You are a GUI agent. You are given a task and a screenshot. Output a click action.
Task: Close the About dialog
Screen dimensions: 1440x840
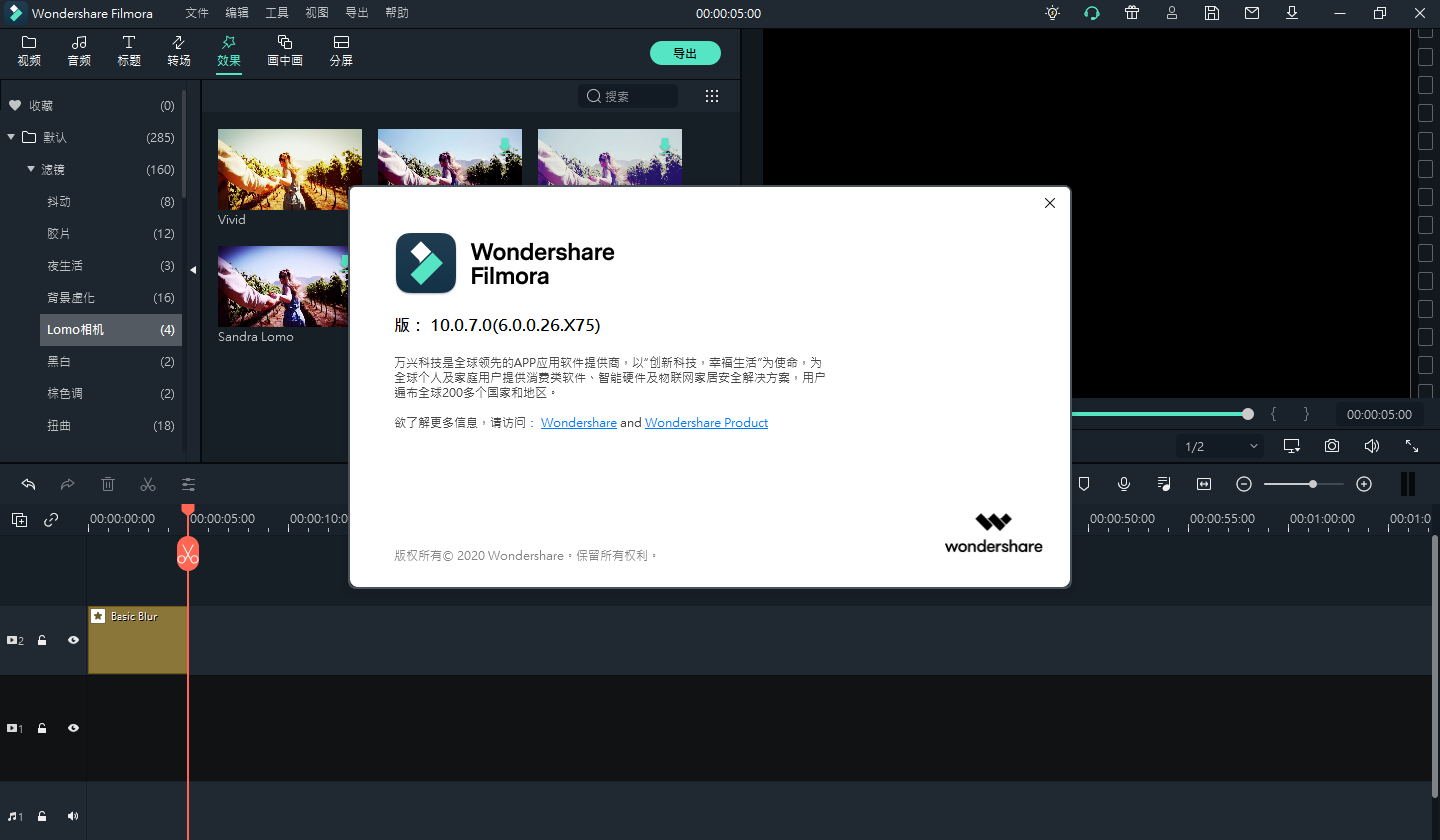[x=1050, y=203]
